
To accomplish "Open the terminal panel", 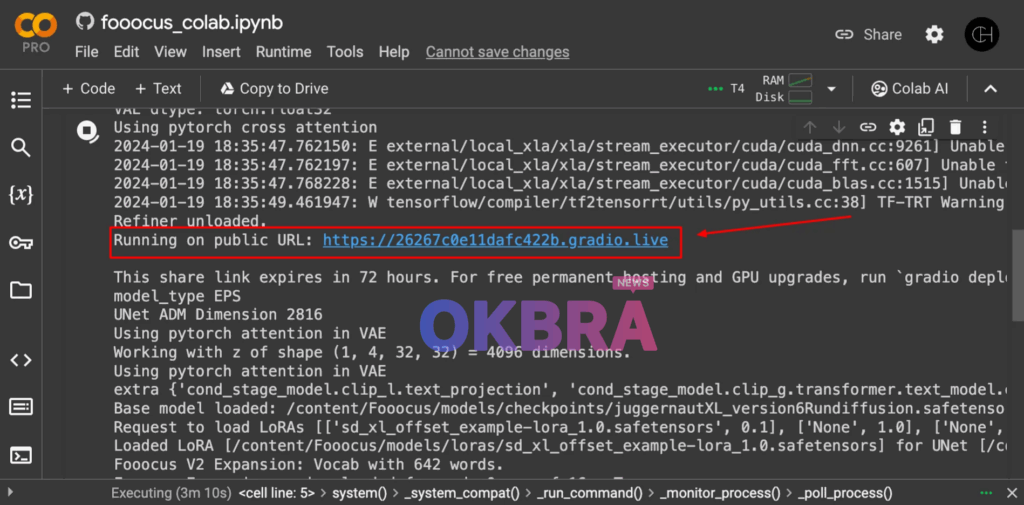I will [21, 455].
